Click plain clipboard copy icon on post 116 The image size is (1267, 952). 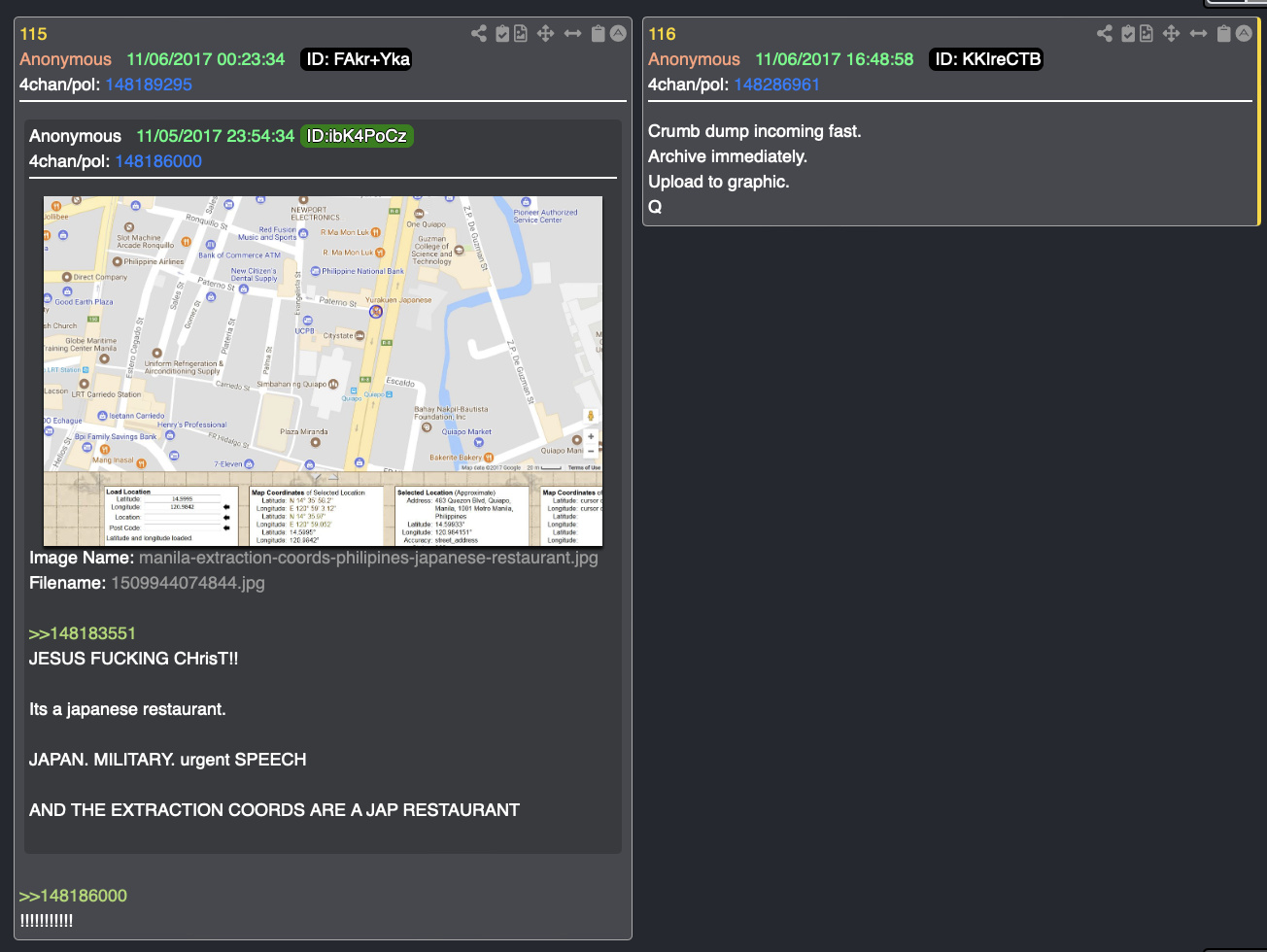pyautogui.click(x=1224, y=34)
